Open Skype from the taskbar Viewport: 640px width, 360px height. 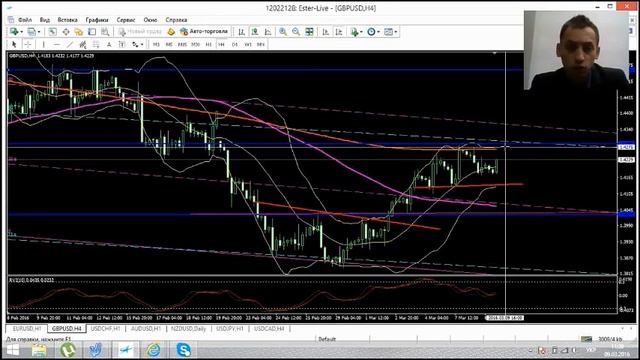click(x=184, y=350)
